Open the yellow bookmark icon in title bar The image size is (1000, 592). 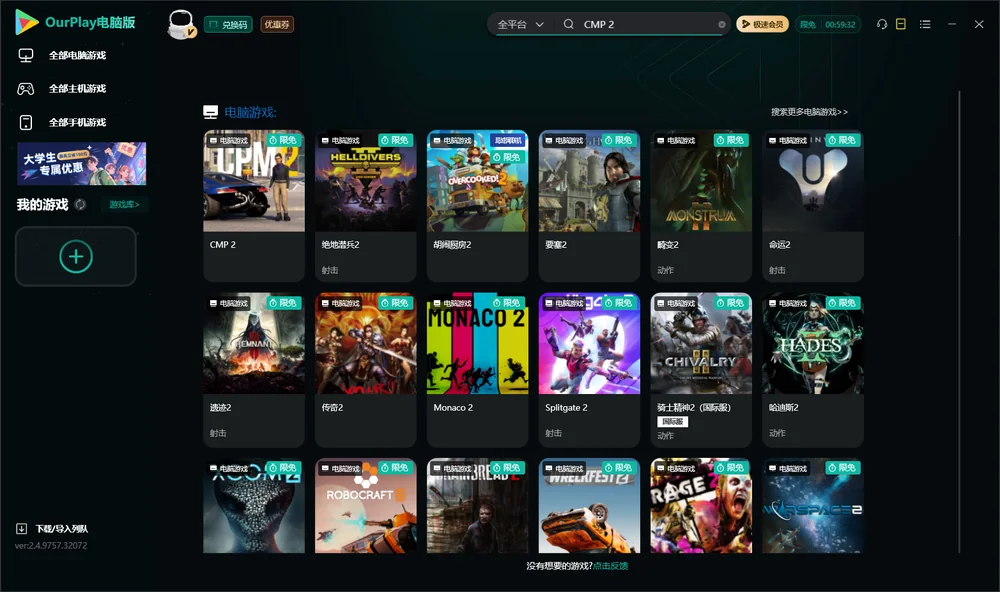(x=901, y=24)
